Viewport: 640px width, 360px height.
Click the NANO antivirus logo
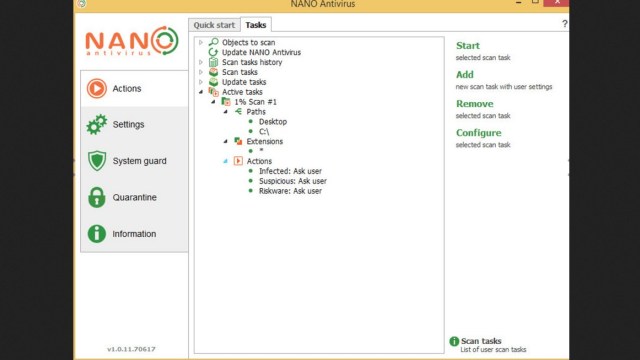click(132, 41)
